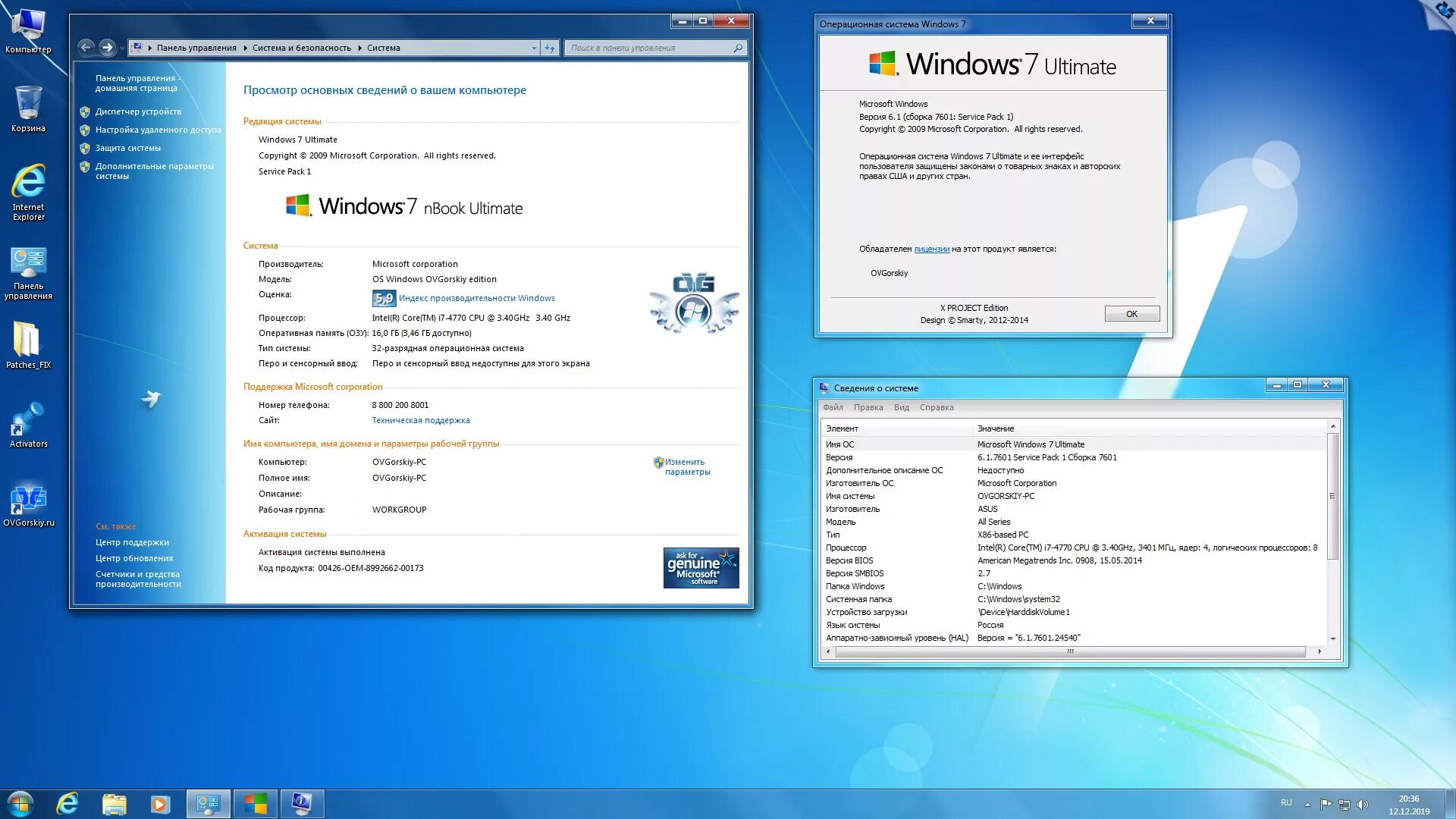Open Защита системы in the sidebar
Viewport: 1456px width, 819px height.
(127, 148)
